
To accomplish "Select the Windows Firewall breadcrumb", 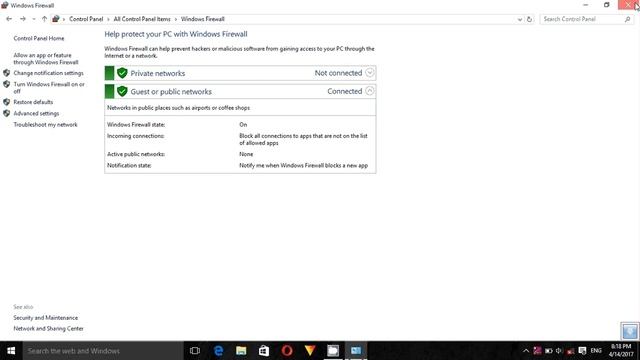I will (x=202, y=19).
